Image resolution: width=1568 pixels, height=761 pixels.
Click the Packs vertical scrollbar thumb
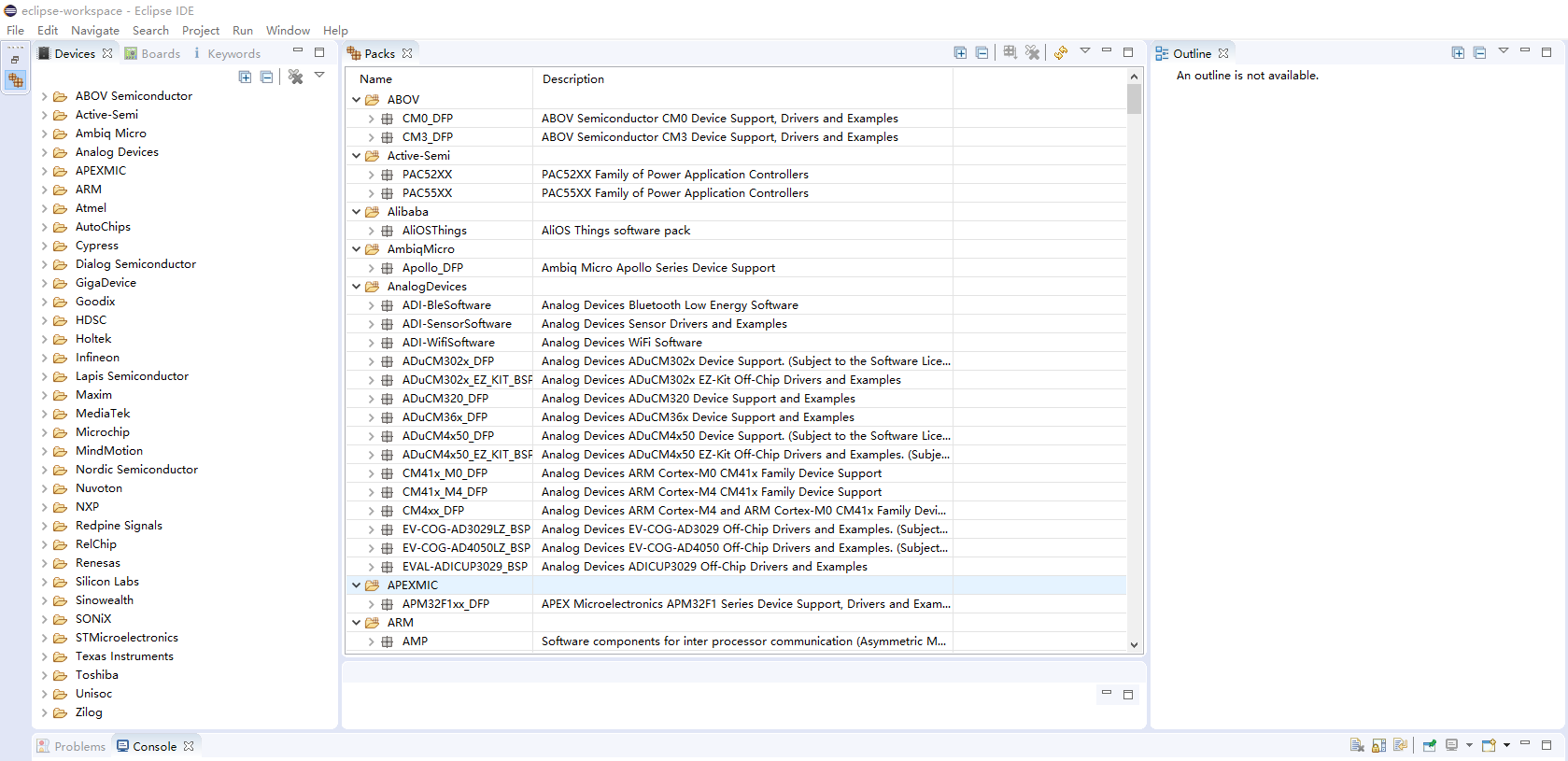click(x=1134, y=99)
